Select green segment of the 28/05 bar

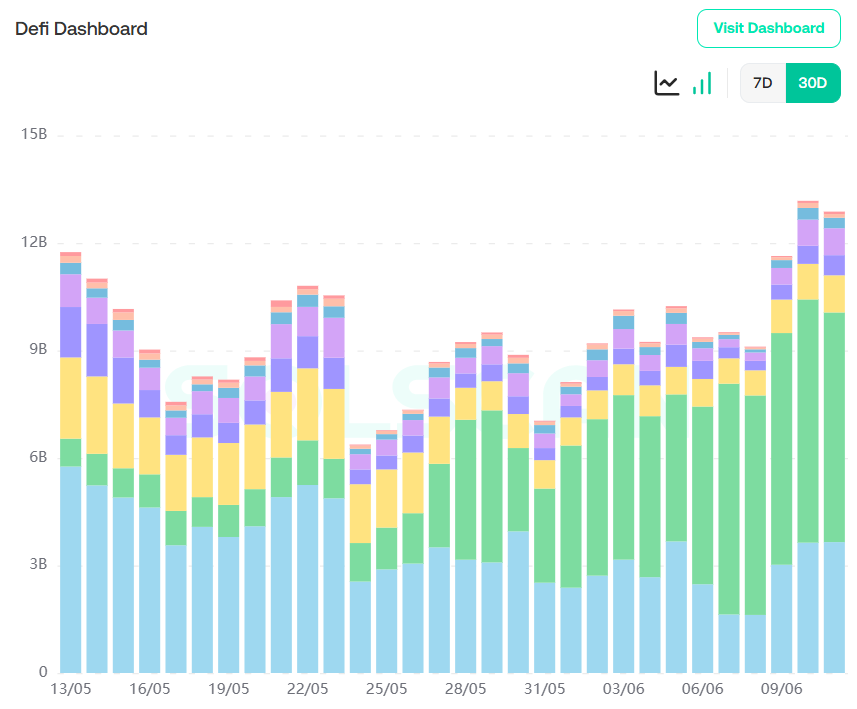(x=465, y=489)
